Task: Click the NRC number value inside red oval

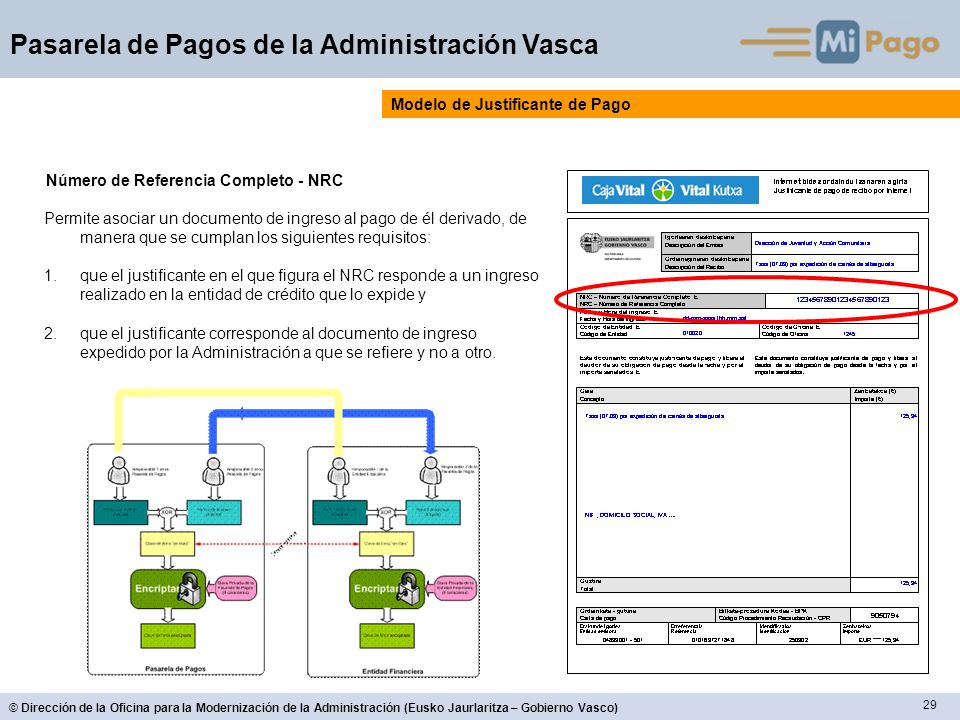Action: click(x=842, y=299)
